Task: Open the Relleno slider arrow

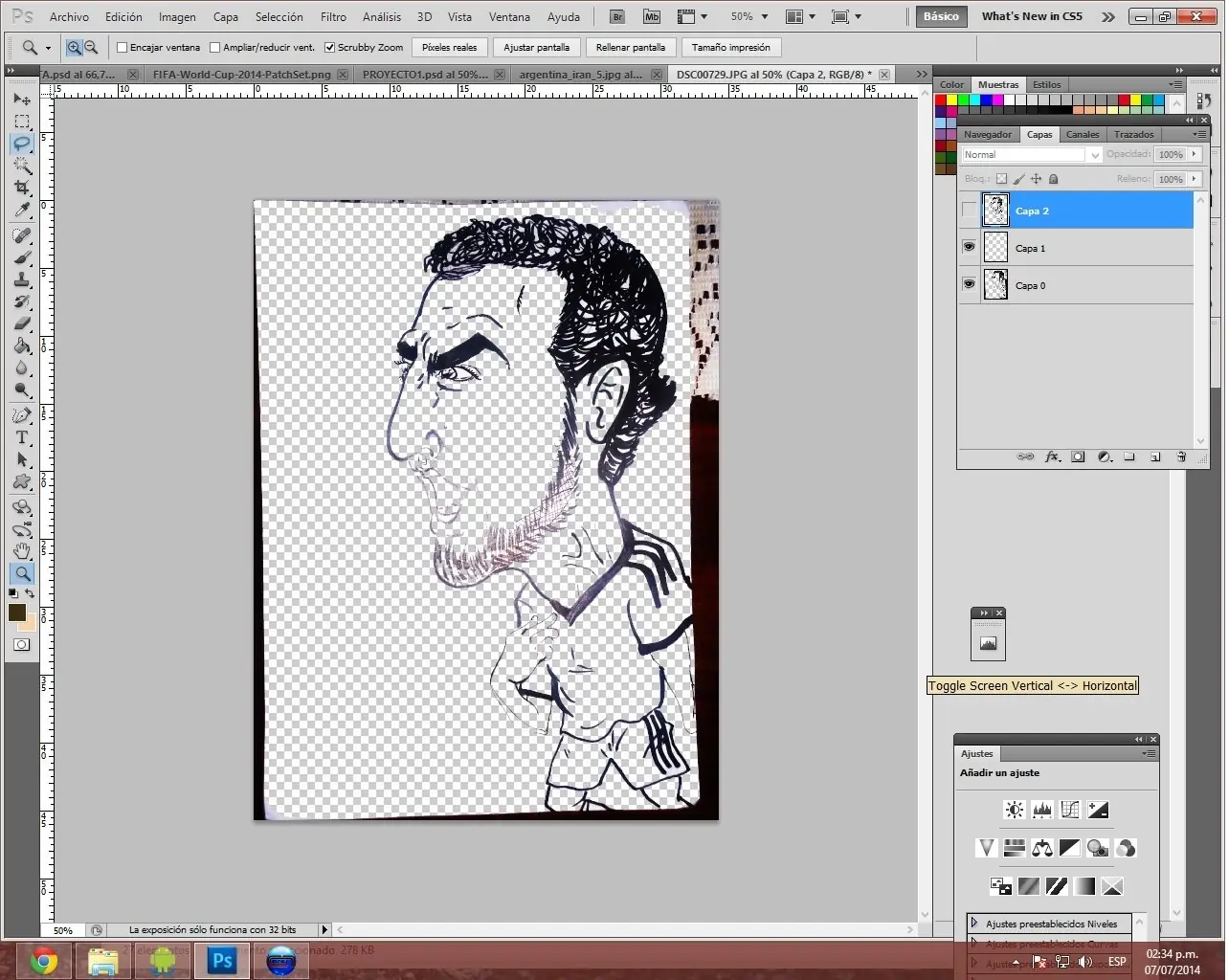Action: tap(1195, 179)
